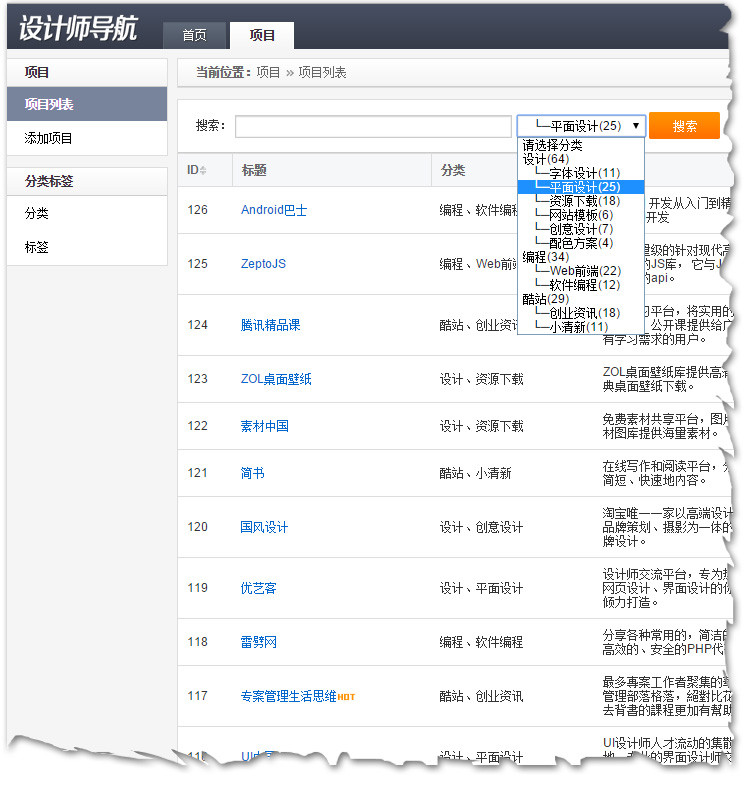Open 项目列表 in the sidebar
This screenshot has height=800, width=750.
pyautogui.click(x=49, y=104)
